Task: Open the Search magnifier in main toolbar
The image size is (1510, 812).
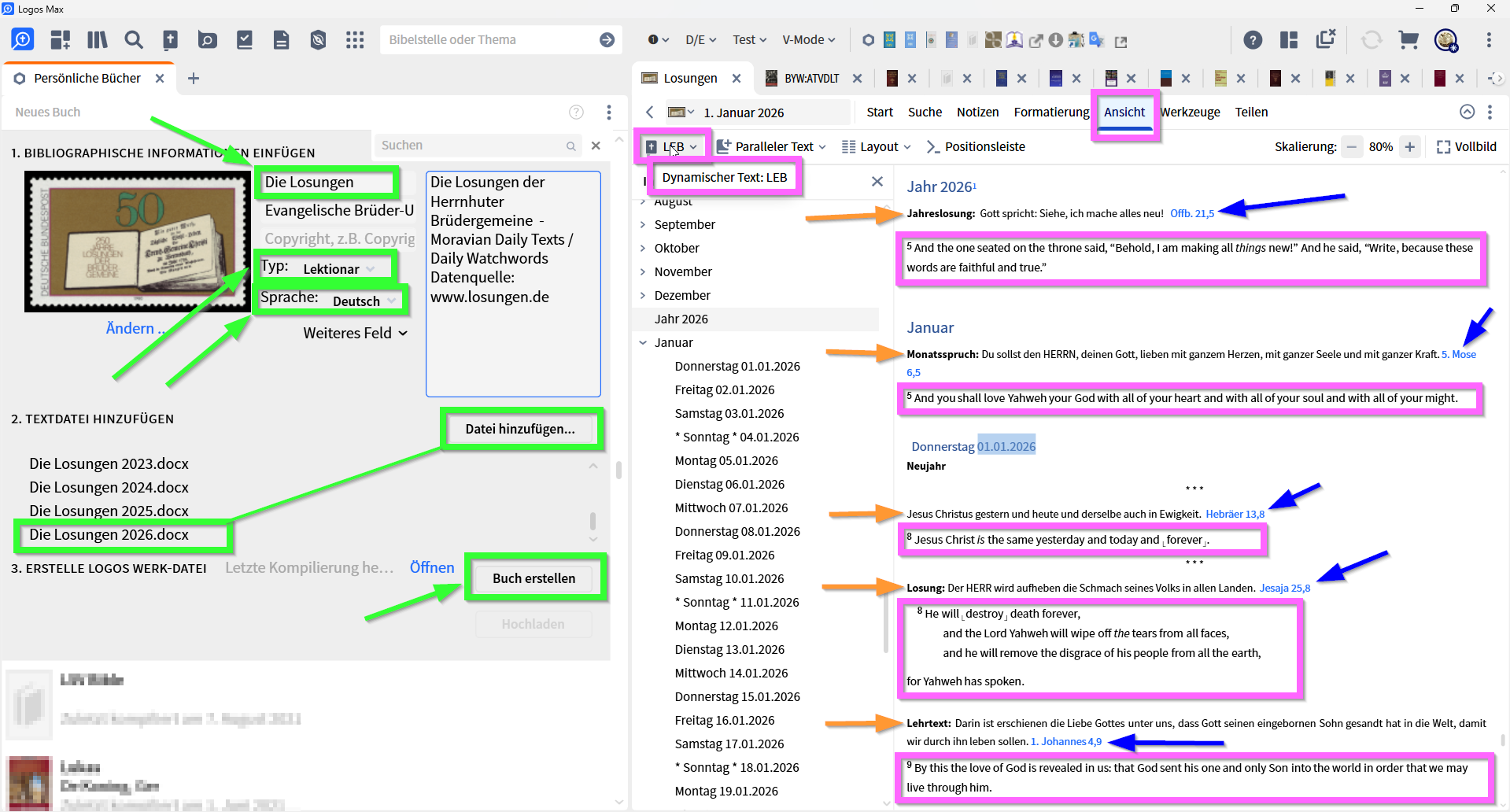Action: coord(134,39)
